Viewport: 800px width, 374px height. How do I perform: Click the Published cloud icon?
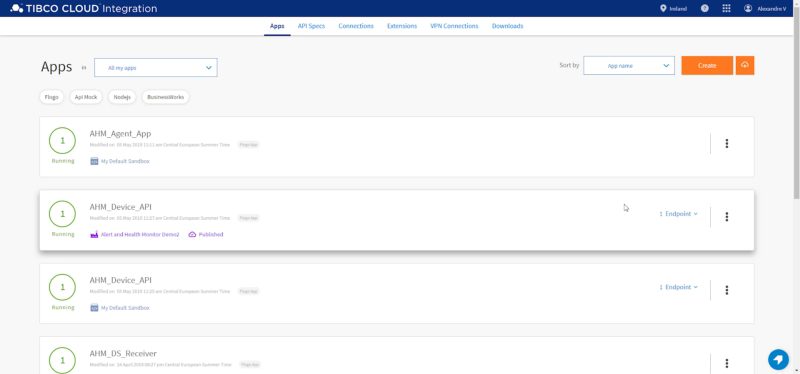(x=192, y=235)
